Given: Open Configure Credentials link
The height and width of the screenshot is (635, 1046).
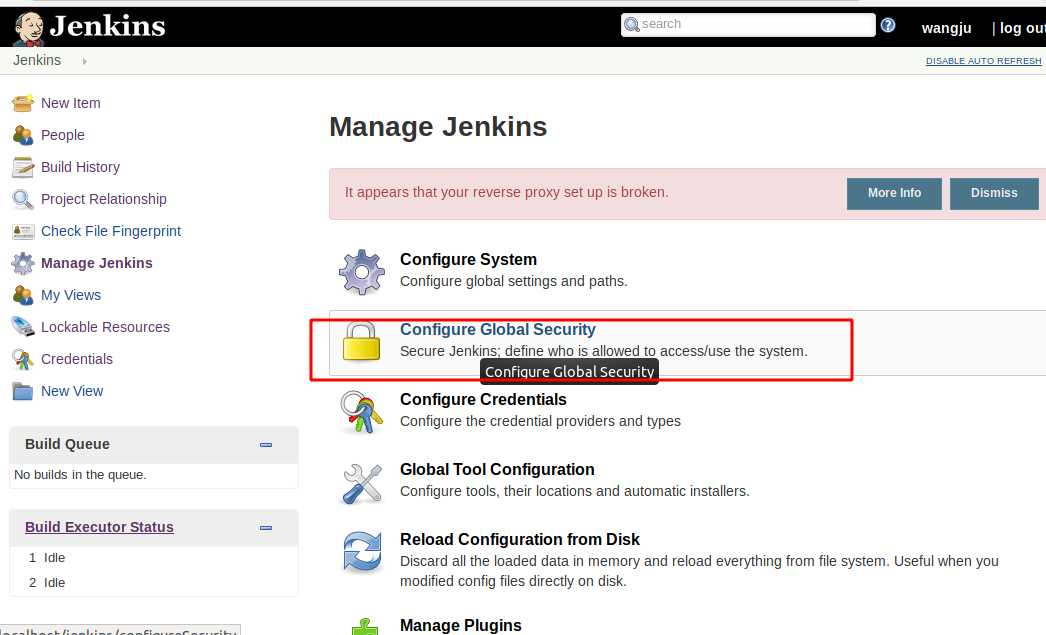Looking at the screenshot, I should point(483,400).
